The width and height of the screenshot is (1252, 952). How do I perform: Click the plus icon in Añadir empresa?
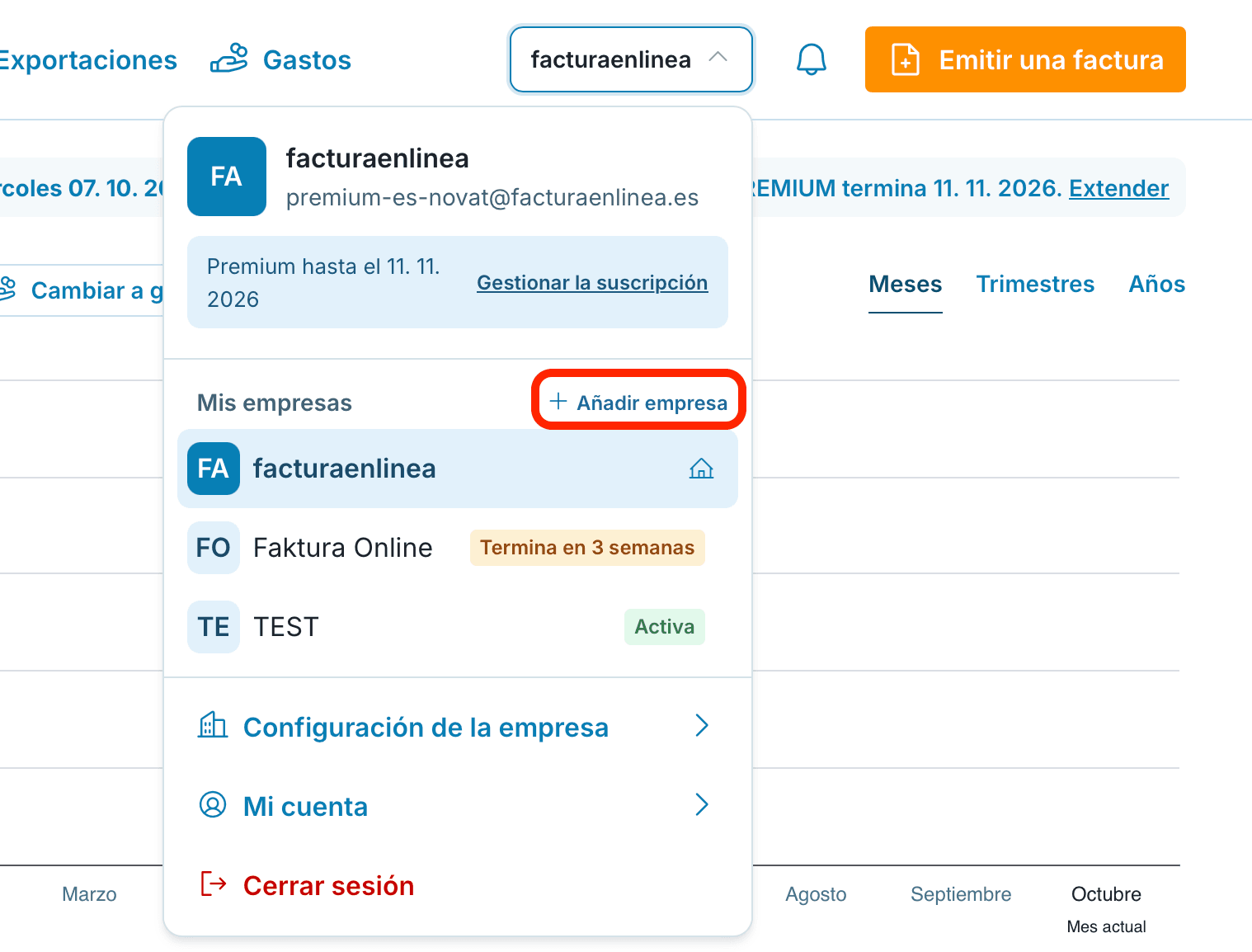click(558, 401)
